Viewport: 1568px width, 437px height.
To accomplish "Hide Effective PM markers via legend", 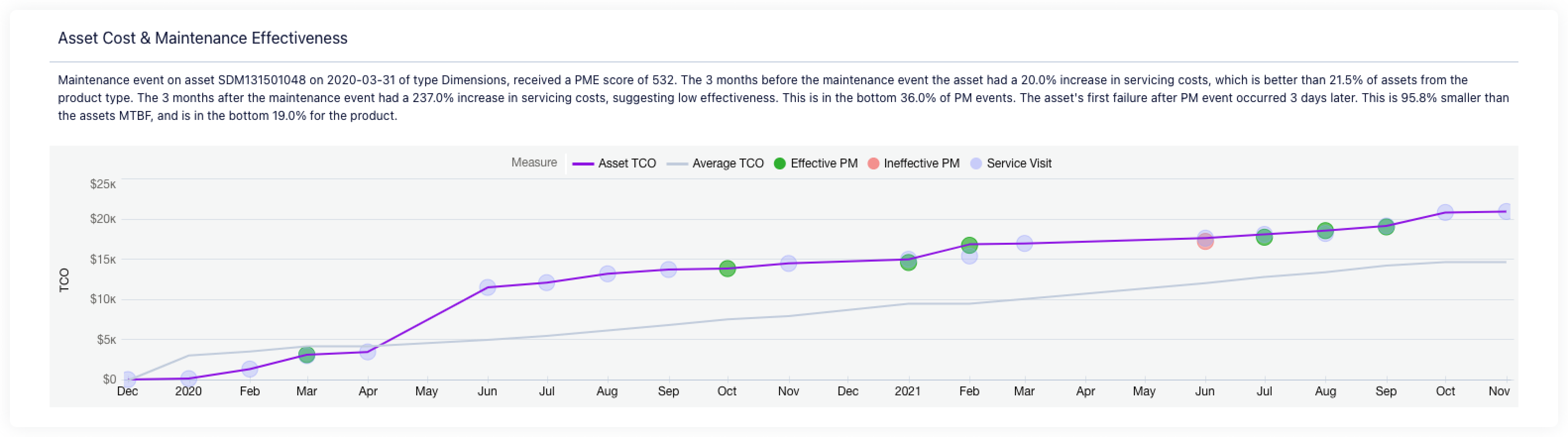I will (x=816, y=163).
